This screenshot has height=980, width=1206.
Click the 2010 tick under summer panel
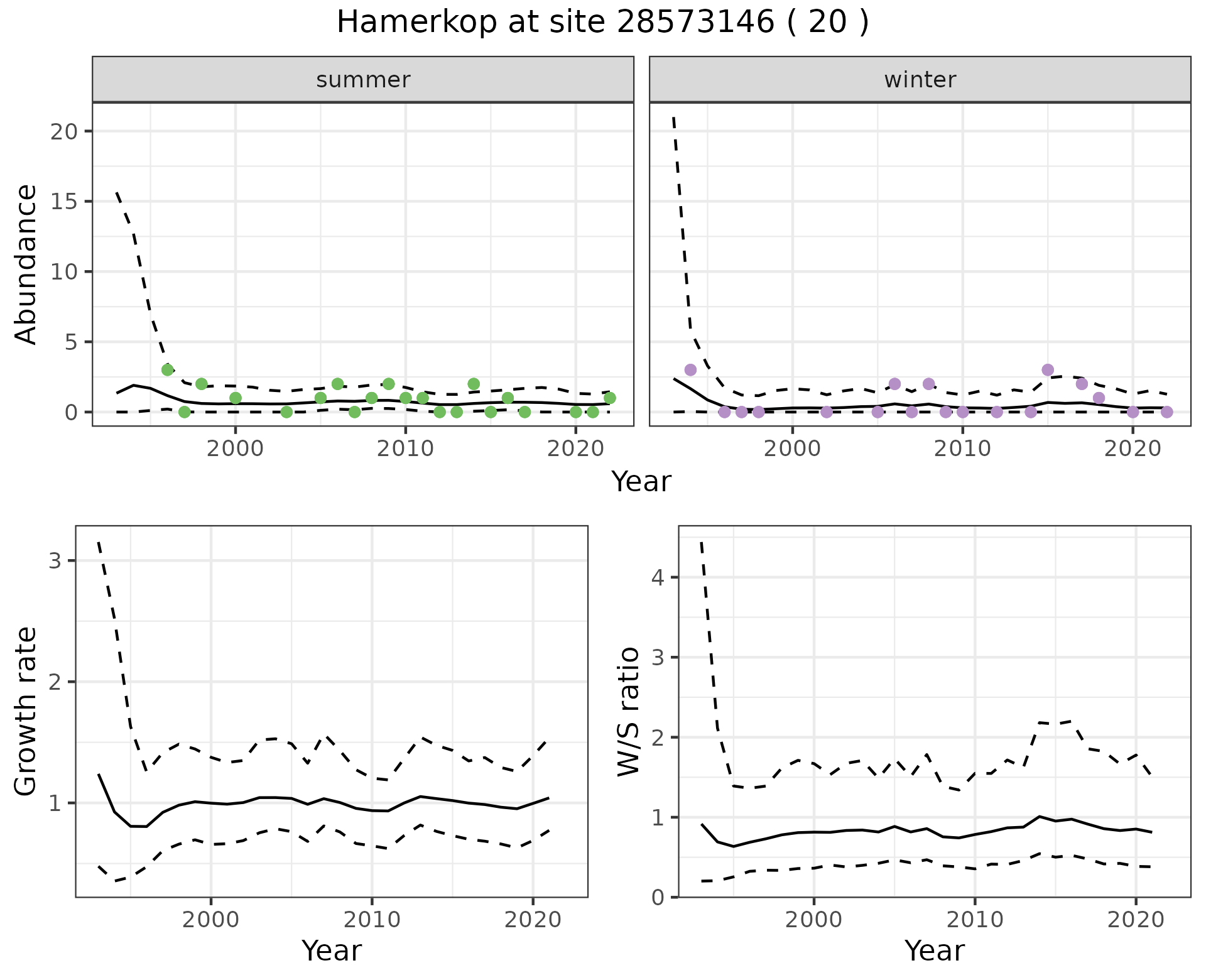click(405, 449)
